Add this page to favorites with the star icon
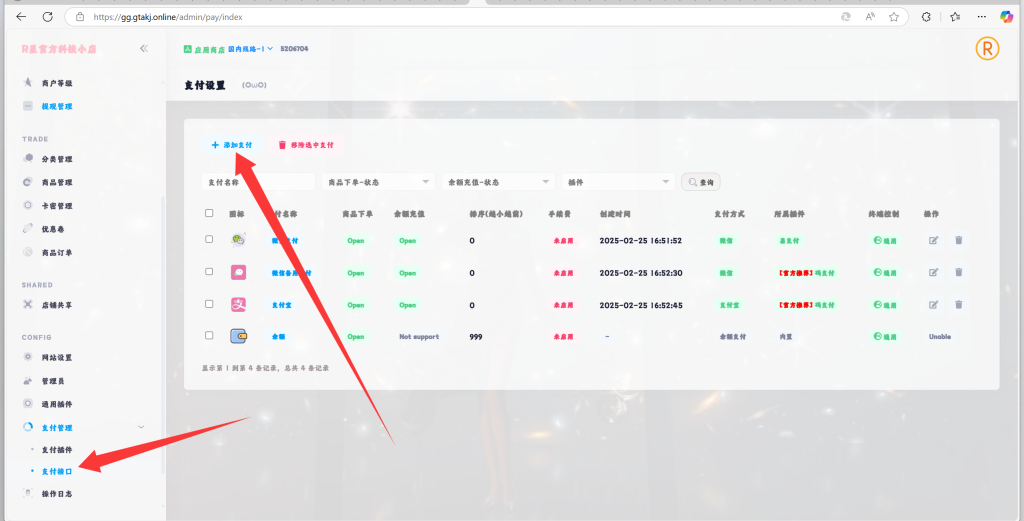 (x=893, y=17)
